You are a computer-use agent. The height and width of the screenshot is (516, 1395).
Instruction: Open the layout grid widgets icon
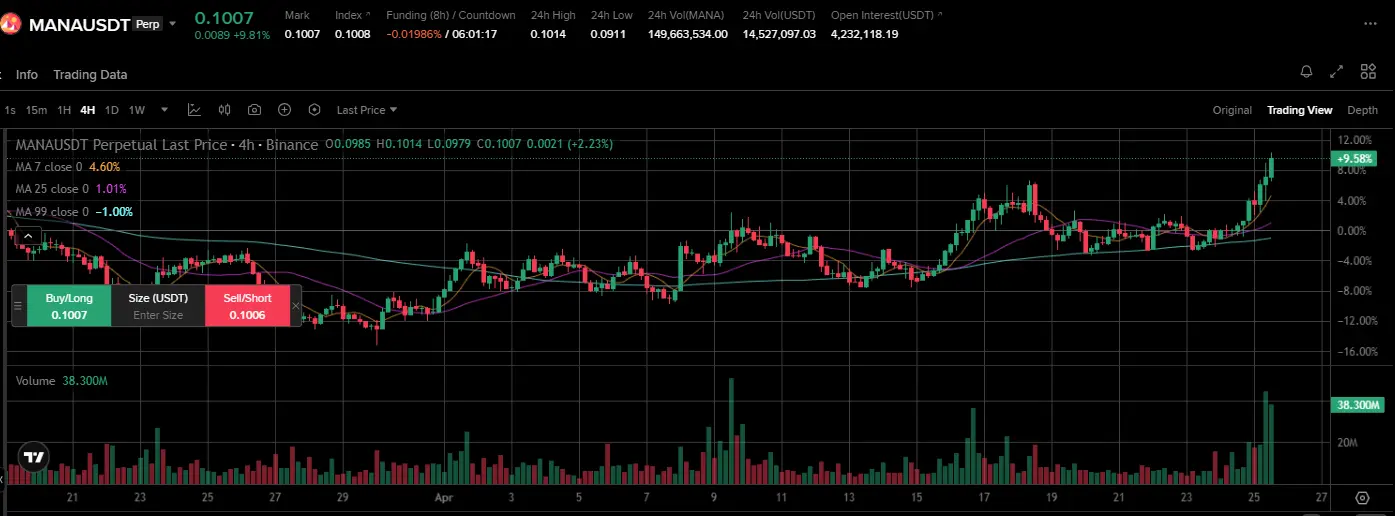coord(1368,72)
